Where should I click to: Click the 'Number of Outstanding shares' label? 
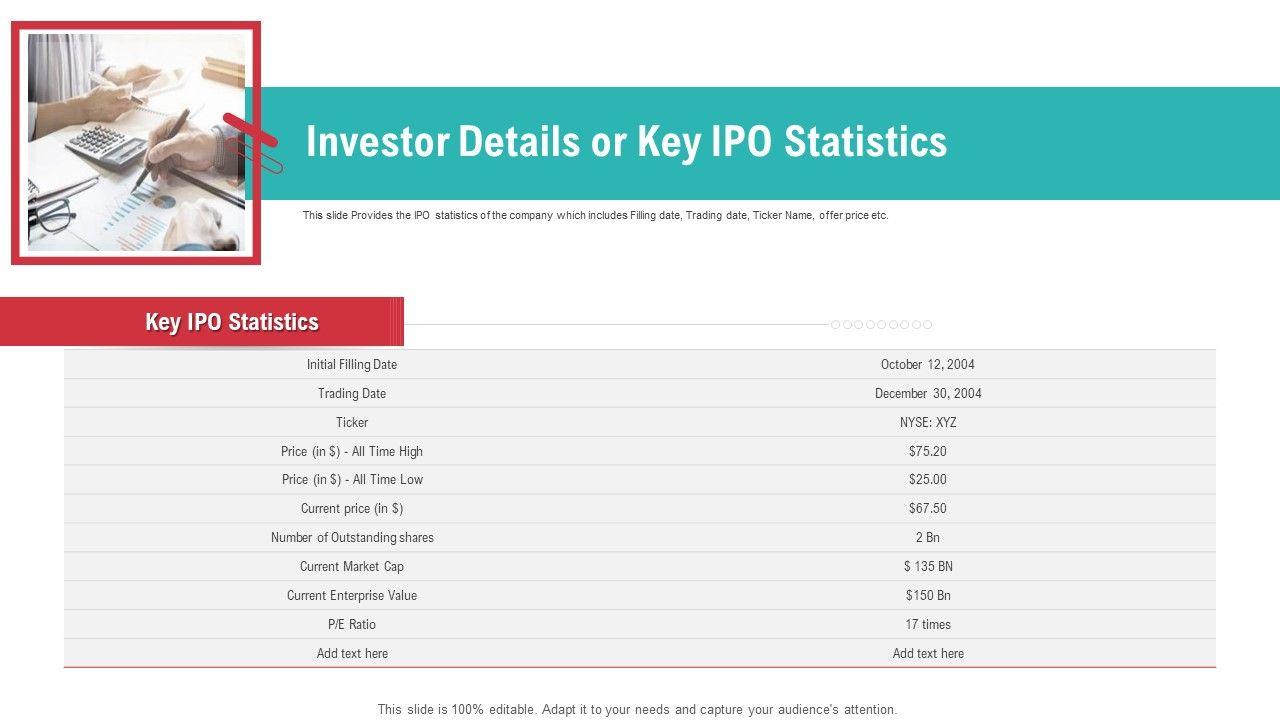point(352,538)
